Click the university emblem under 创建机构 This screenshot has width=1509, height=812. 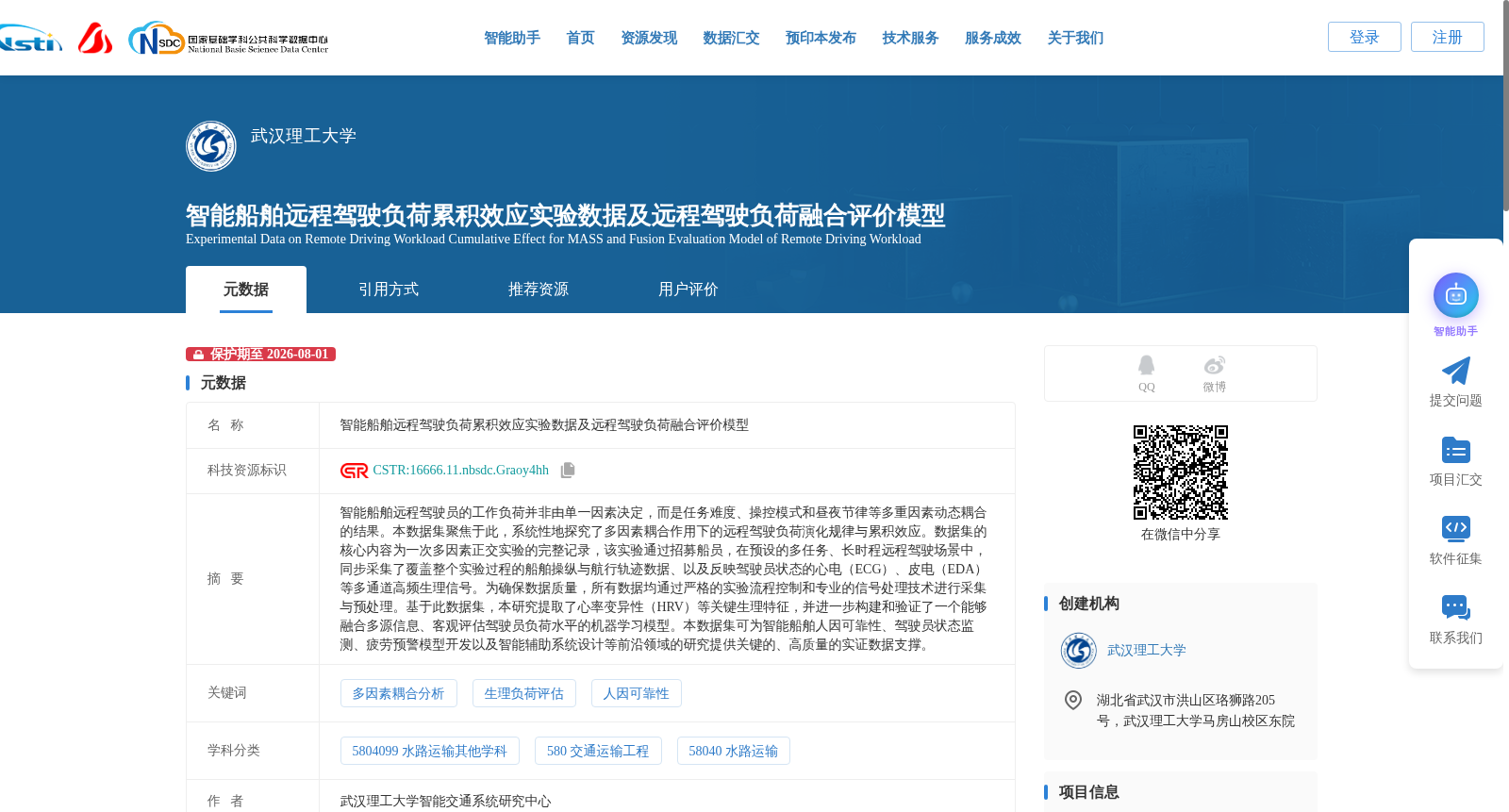point(1078,651)
